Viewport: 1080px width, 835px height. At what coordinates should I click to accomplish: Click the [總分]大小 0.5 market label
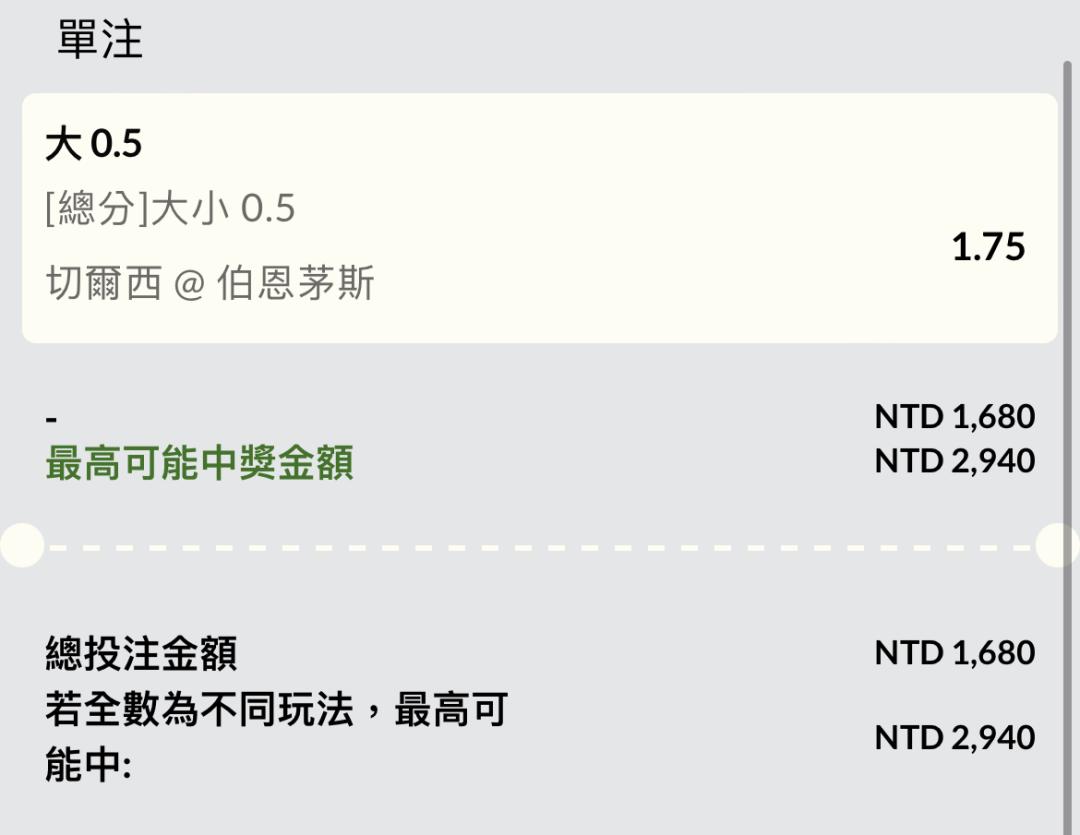170,208
